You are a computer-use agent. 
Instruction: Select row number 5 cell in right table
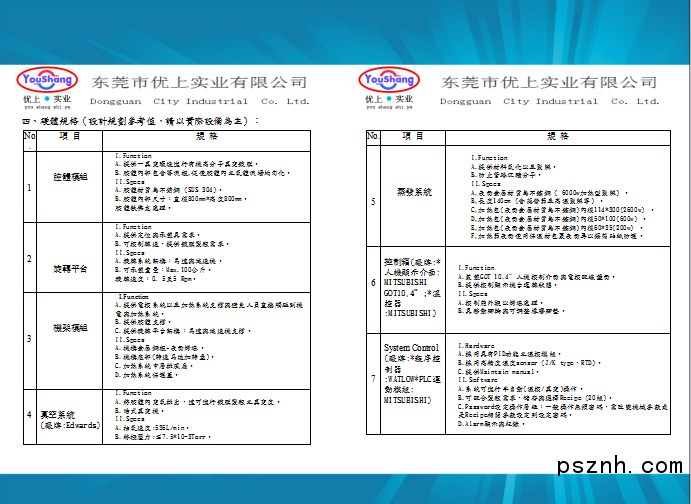373,201
